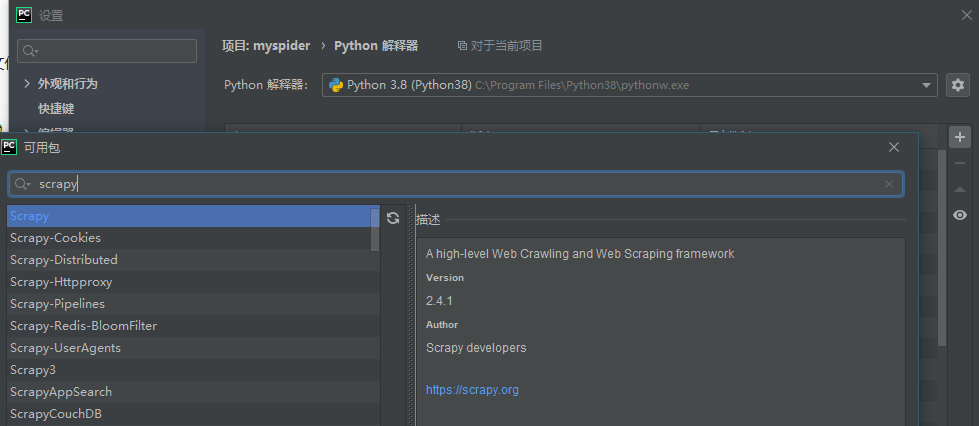This screenshot has width=979, height=426.
Task: Toggle the eye icon to show early releases
Action: 960,215
